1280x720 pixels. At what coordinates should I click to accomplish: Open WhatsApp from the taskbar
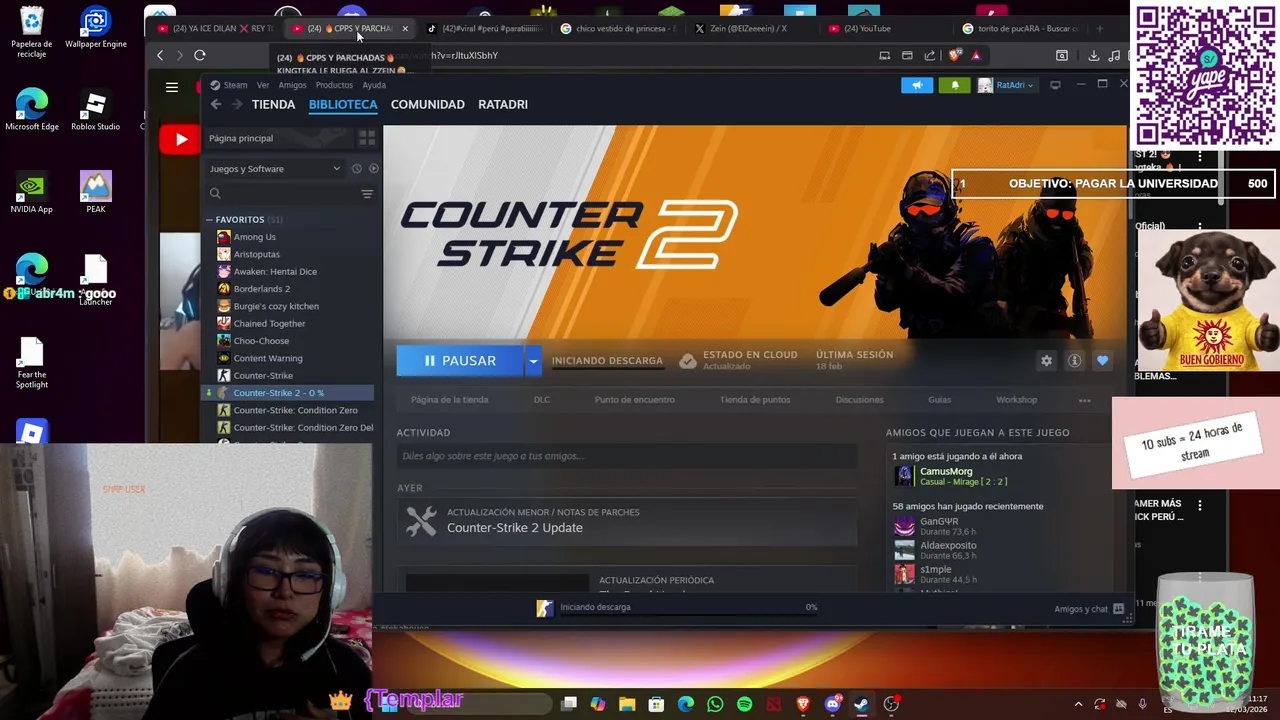[x=715, y=704]
